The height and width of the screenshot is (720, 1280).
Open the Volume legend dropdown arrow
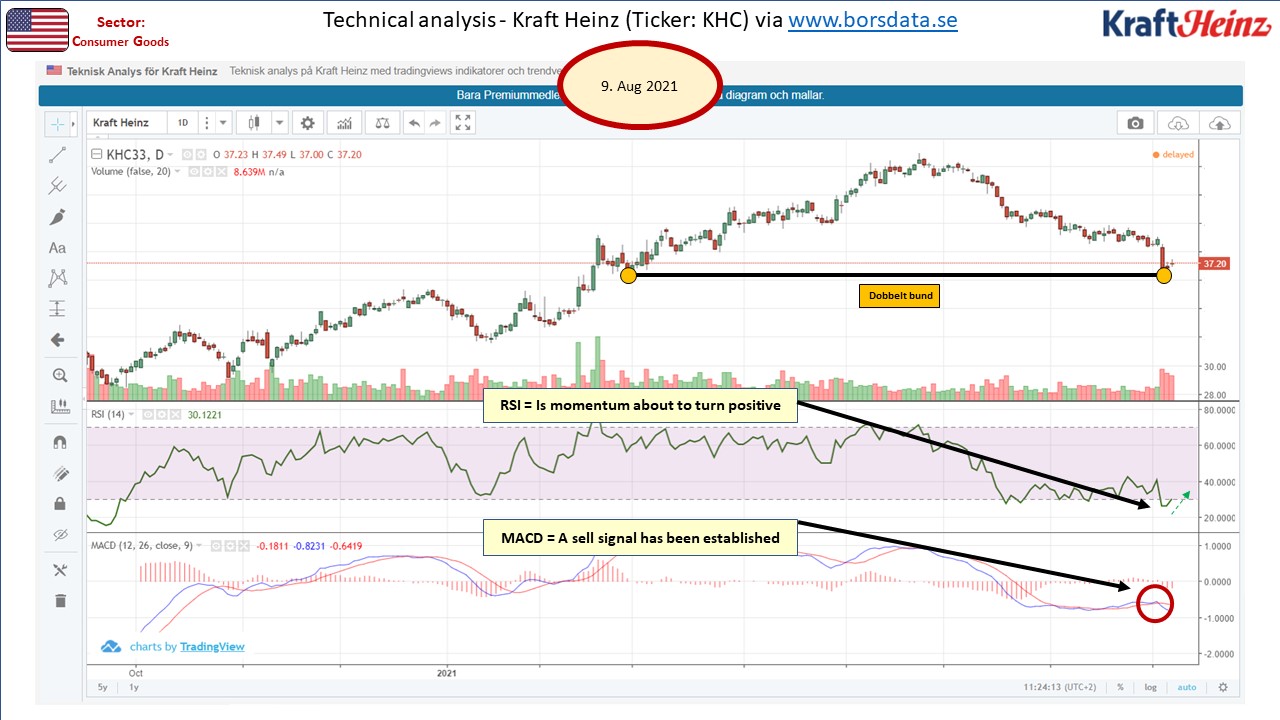point(178,171)
